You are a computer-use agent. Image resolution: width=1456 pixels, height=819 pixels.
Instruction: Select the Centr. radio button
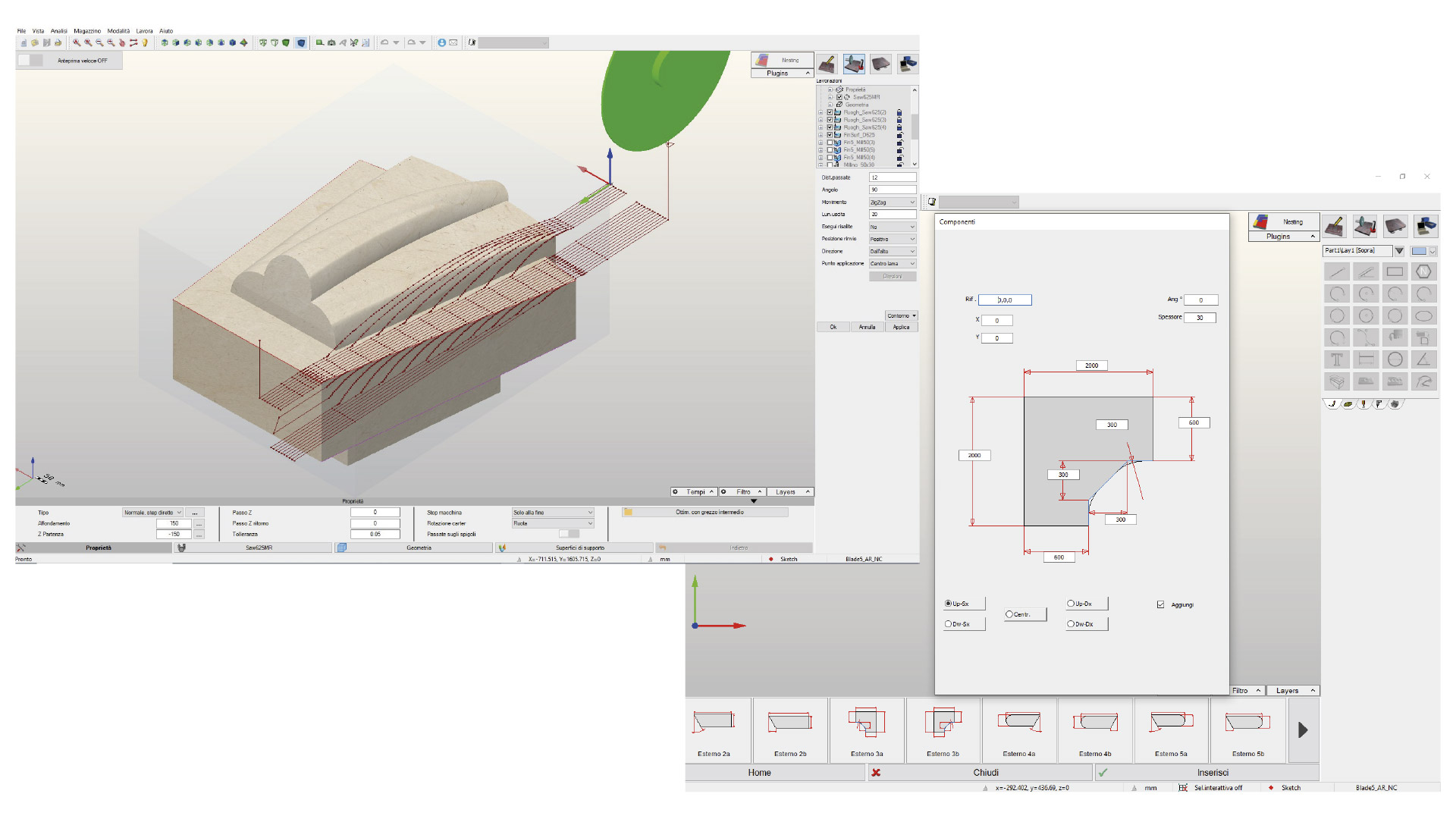[x=1009, y=614]
